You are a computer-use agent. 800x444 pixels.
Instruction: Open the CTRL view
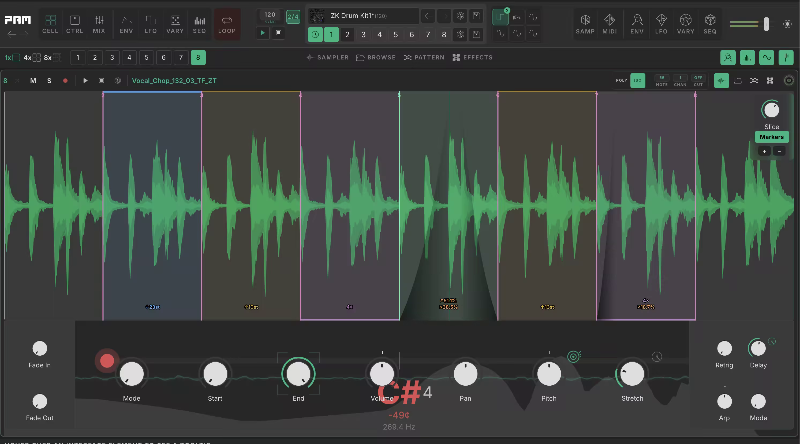click(x=74, y=23)
